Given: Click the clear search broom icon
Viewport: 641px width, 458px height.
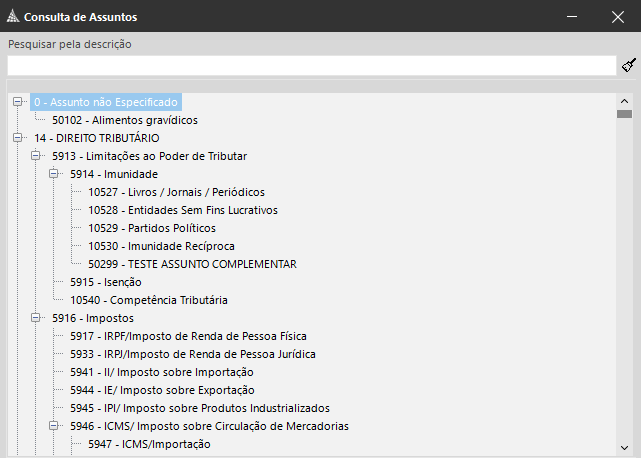Looking at the screenshot, I should [x=629, y=65].
